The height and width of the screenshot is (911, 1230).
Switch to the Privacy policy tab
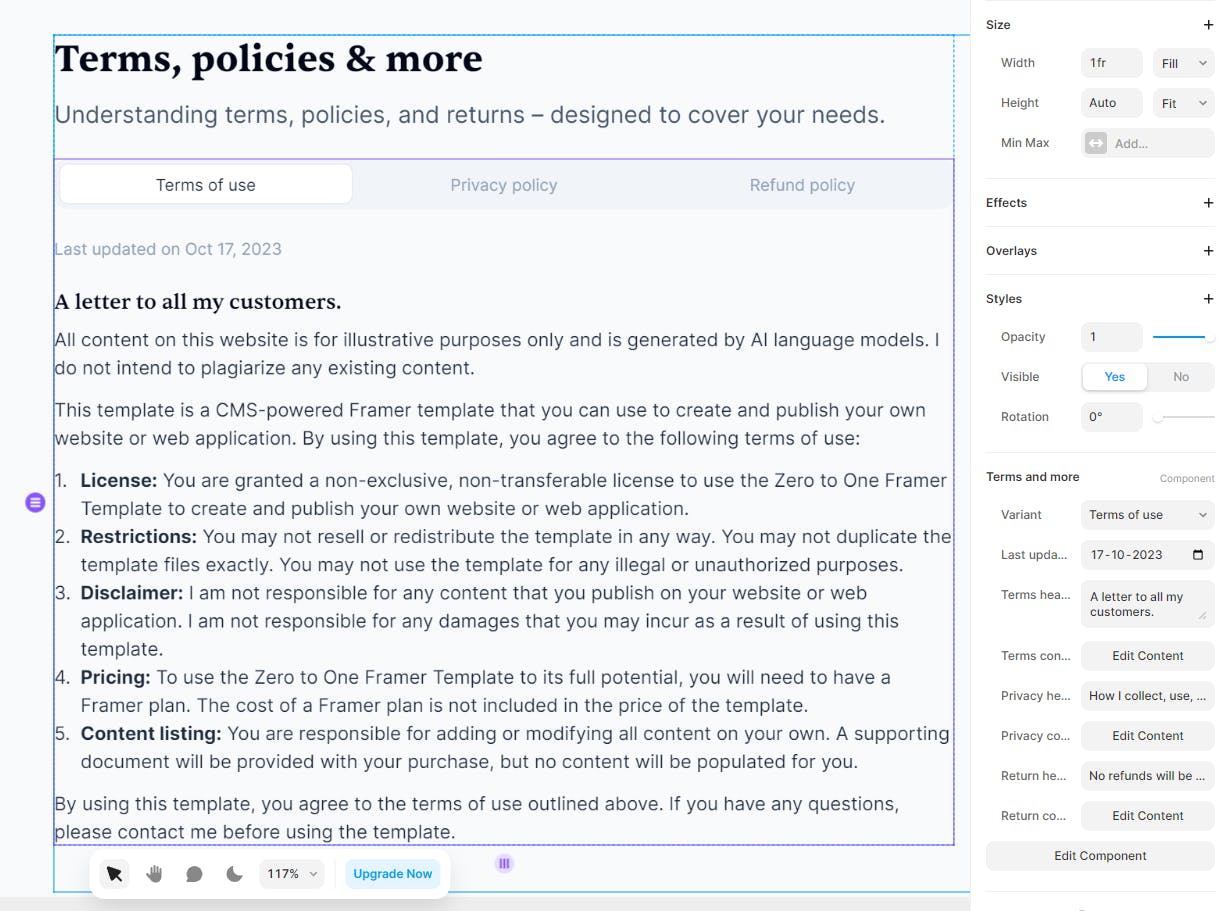pos(503,185)
